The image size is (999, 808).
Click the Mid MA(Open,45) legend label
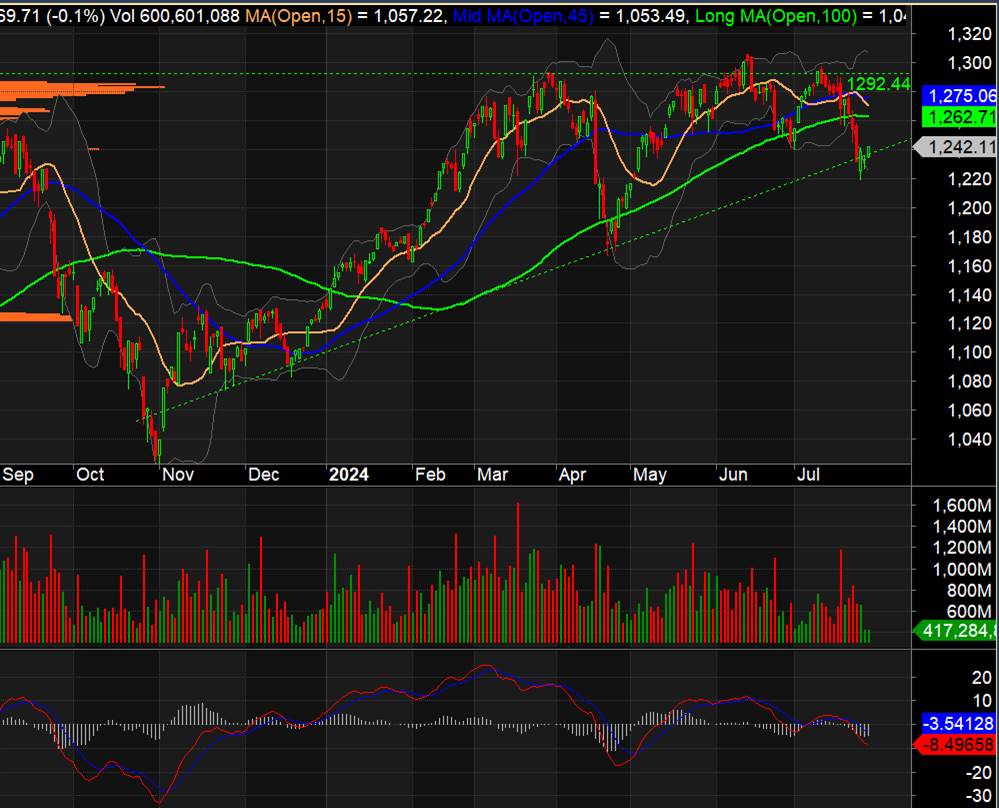(522, 15)
